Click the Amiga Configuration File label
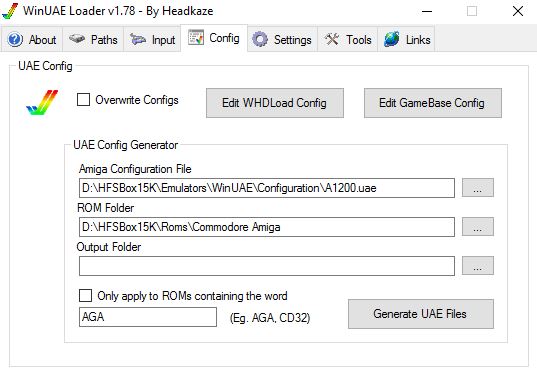 click(135, 169)
